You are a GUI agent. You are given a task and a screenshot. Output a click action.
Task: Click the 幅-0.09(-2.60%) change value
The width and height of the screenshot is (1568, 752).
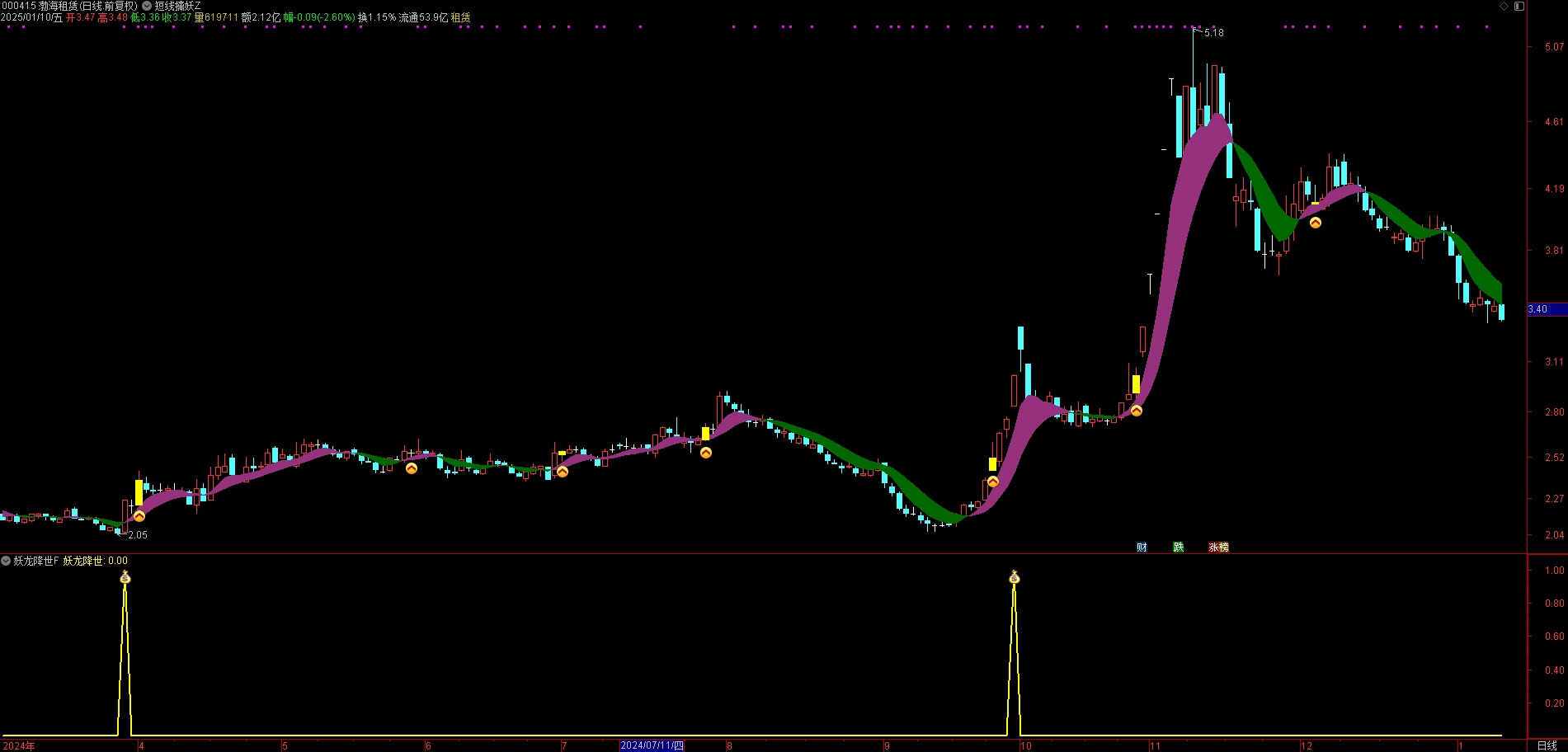tap(319, 17)
